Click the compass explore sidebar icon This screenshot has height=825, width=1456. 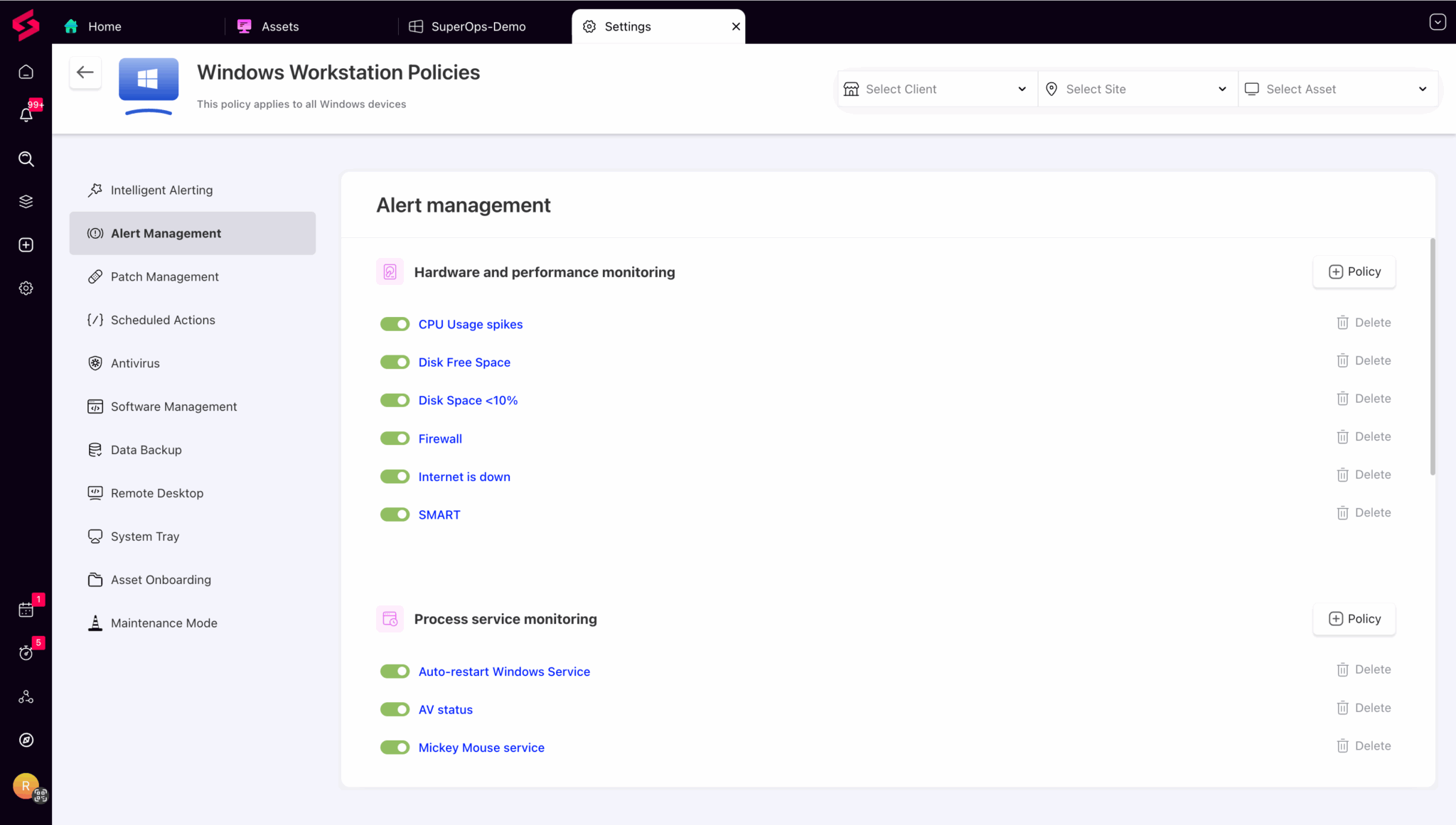26,740
